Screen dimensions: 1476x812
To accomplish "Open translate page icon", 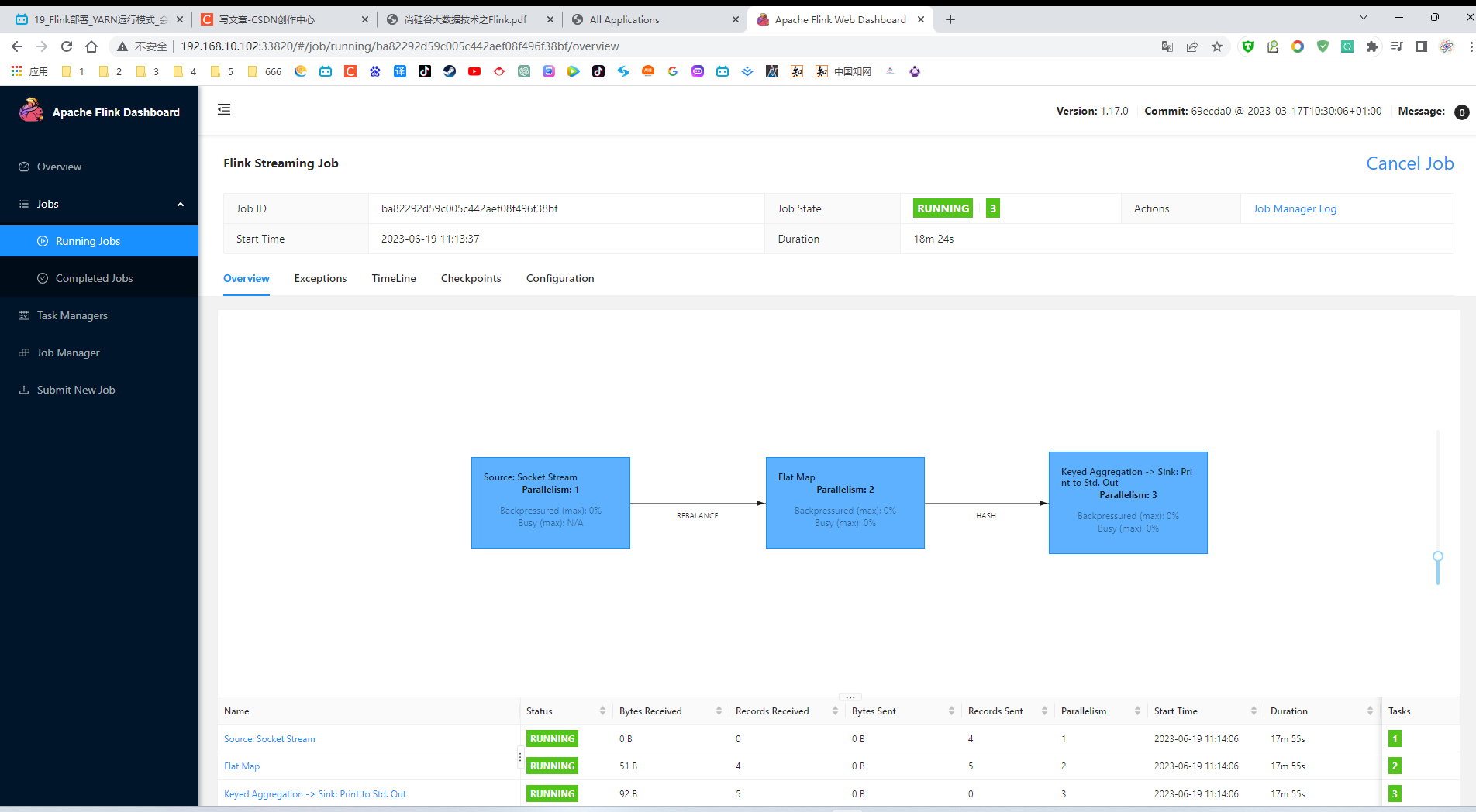I will (x=1167, y=46).
